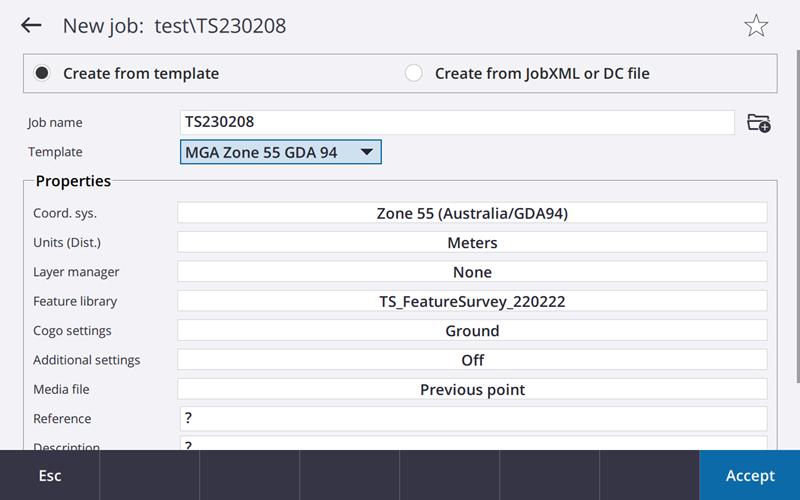Click the Reference input field

[472, 418]
